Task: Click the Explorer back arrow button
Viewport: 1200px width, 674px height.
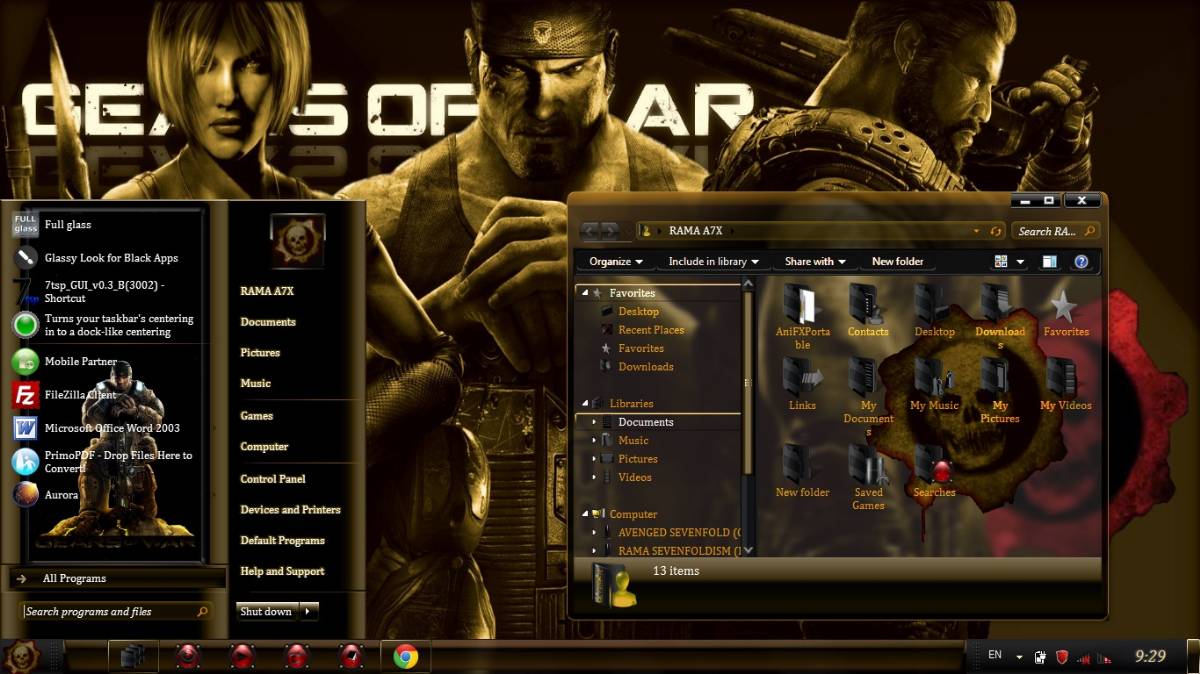Action: point(590,231)
